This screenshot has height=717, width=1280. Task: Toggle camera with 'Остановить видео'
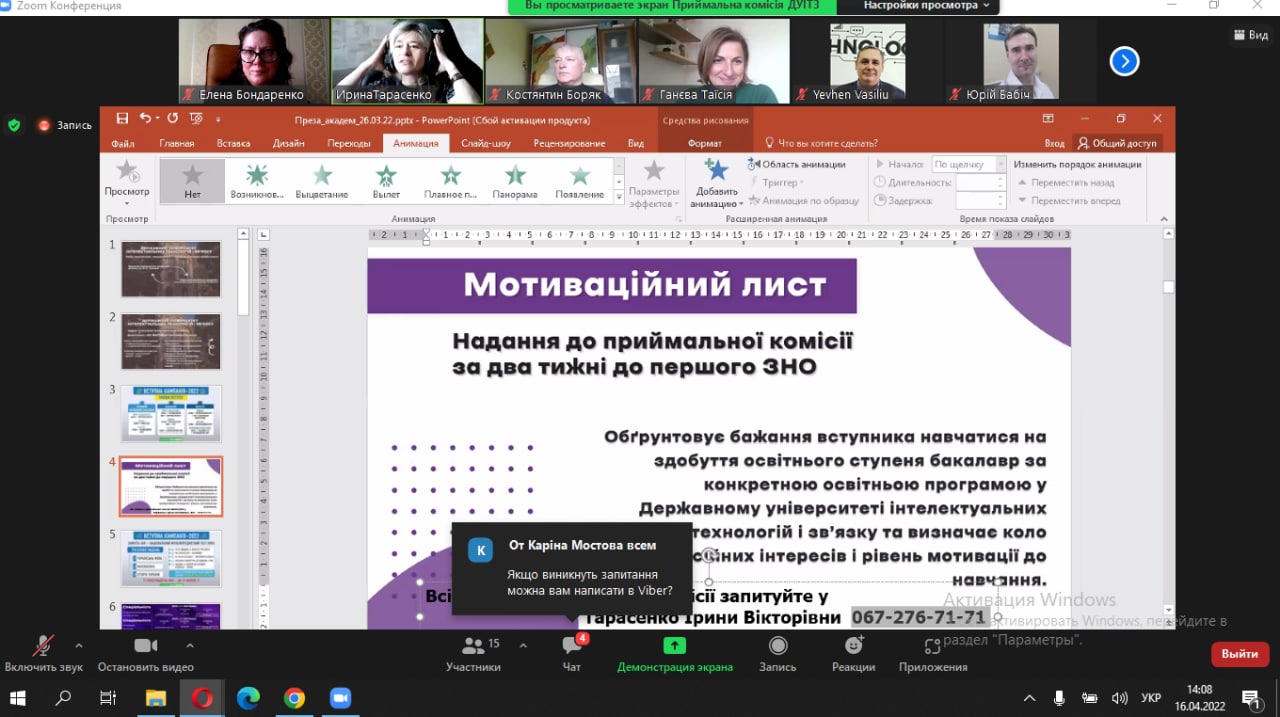point(146,653)
